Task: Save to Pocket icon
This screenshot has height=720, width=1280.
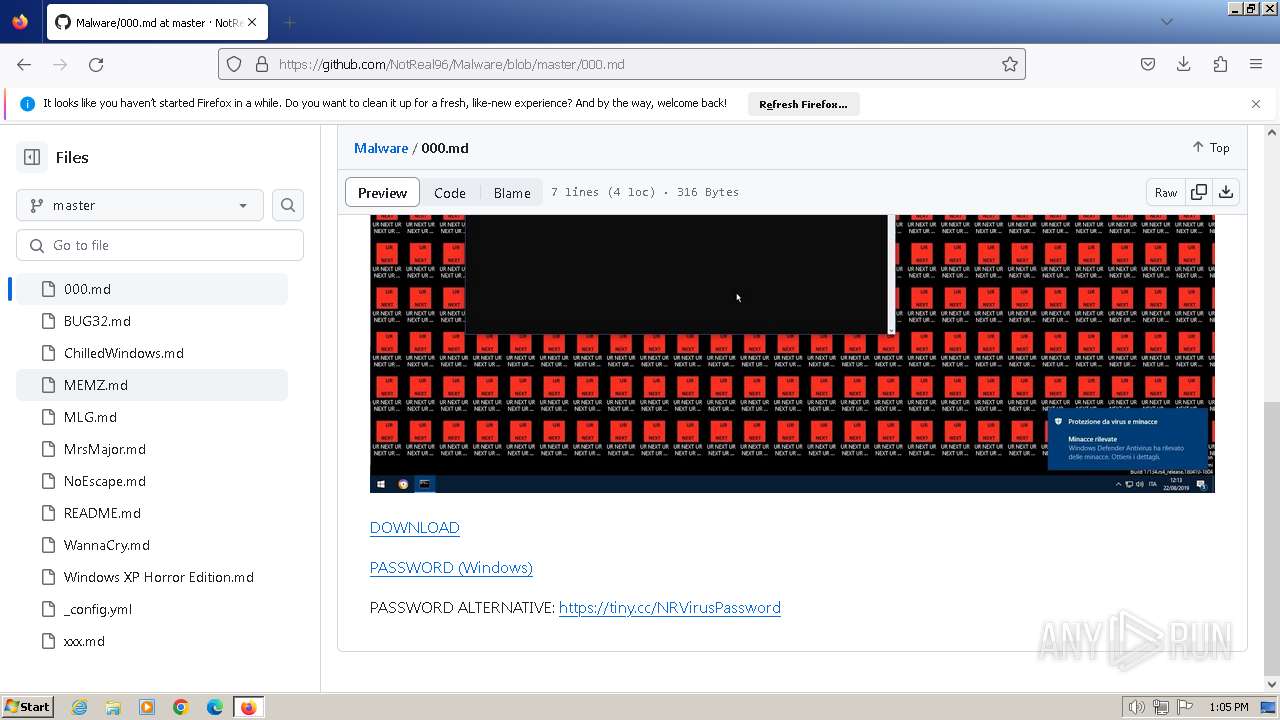Action: click(1148, 64)
